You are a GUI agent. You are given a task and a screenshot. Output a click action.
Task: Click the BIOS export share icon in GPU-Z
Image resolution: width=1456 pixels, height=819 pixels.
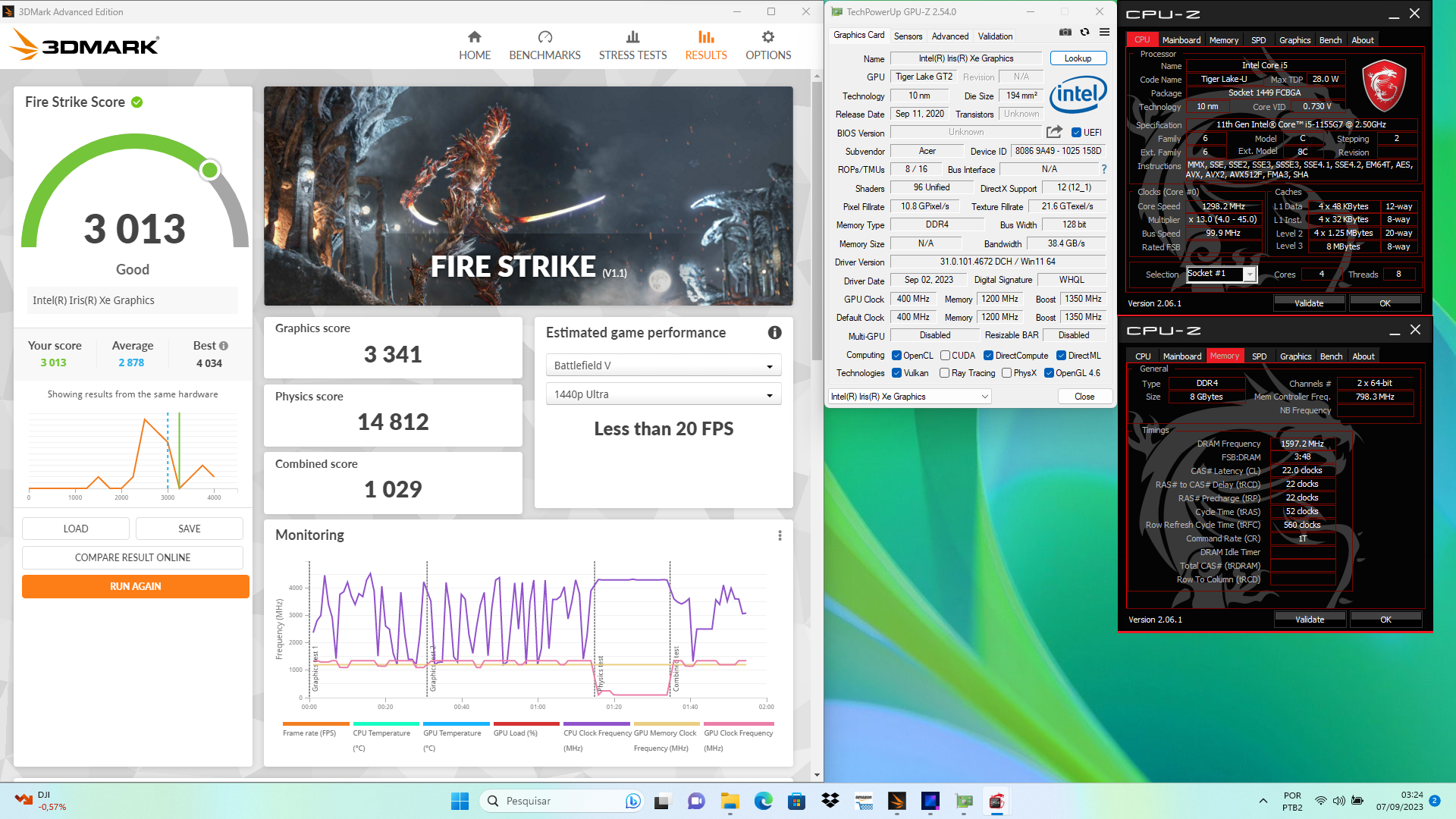click(1054, 132)
